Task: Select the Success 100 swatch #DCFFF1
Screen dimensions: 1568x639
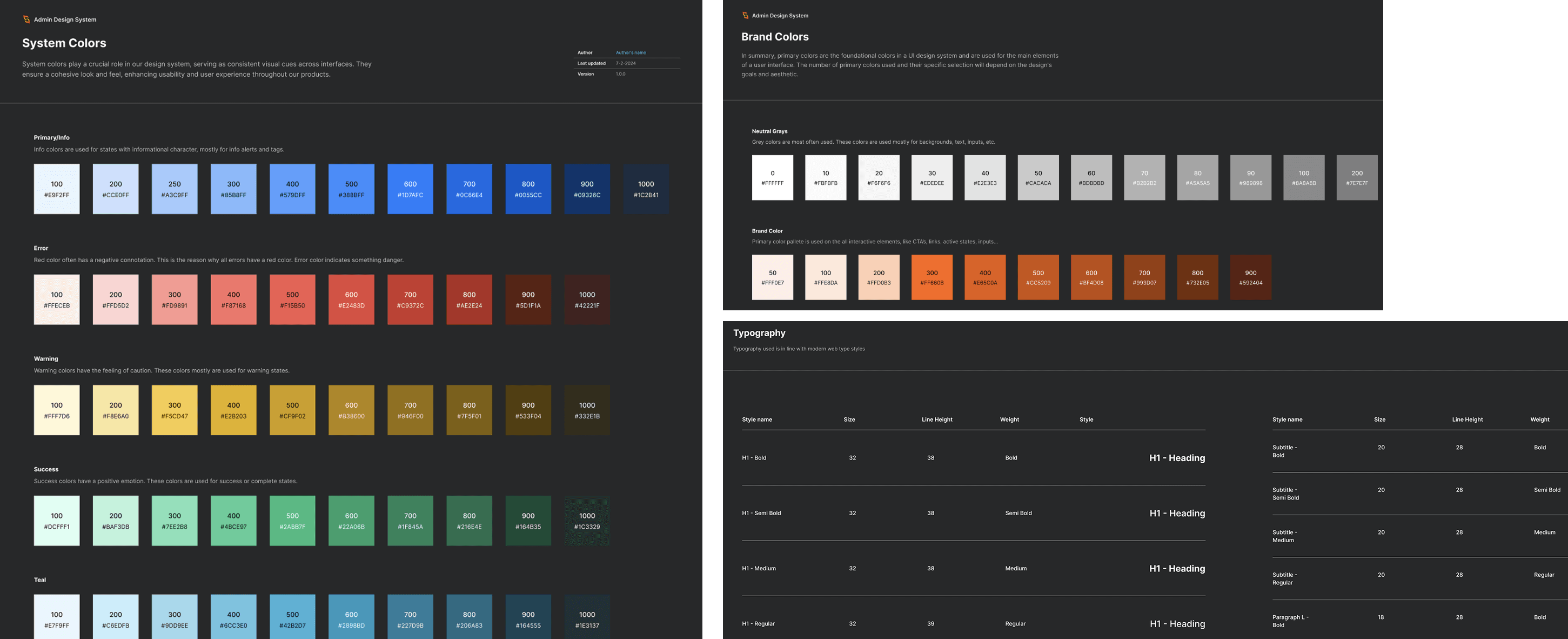Action: (57, 521)
